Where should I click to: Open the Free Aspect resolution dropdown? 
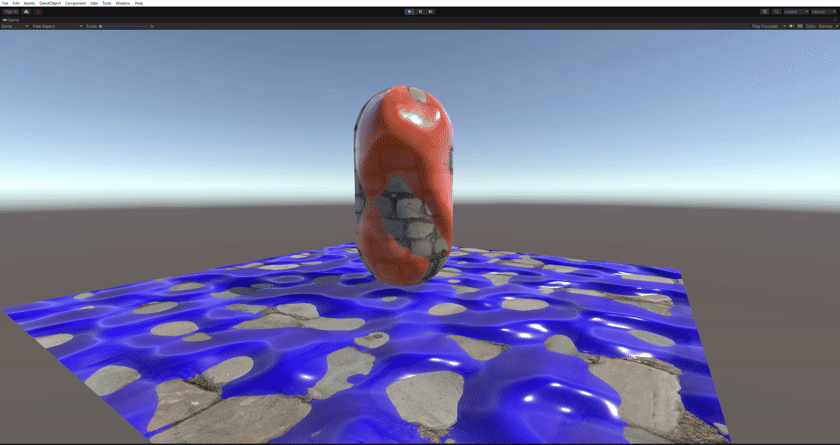click(x=56, y=26)
